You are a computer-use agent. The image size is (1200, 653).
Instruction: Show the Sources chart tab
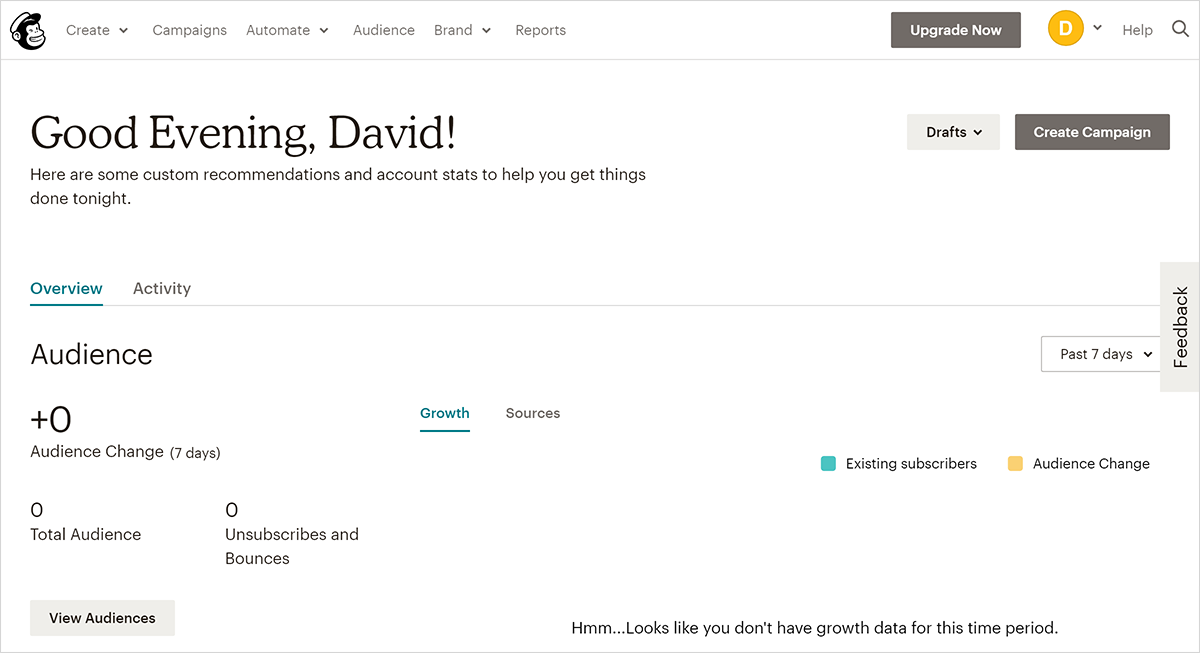pos(532,413)
